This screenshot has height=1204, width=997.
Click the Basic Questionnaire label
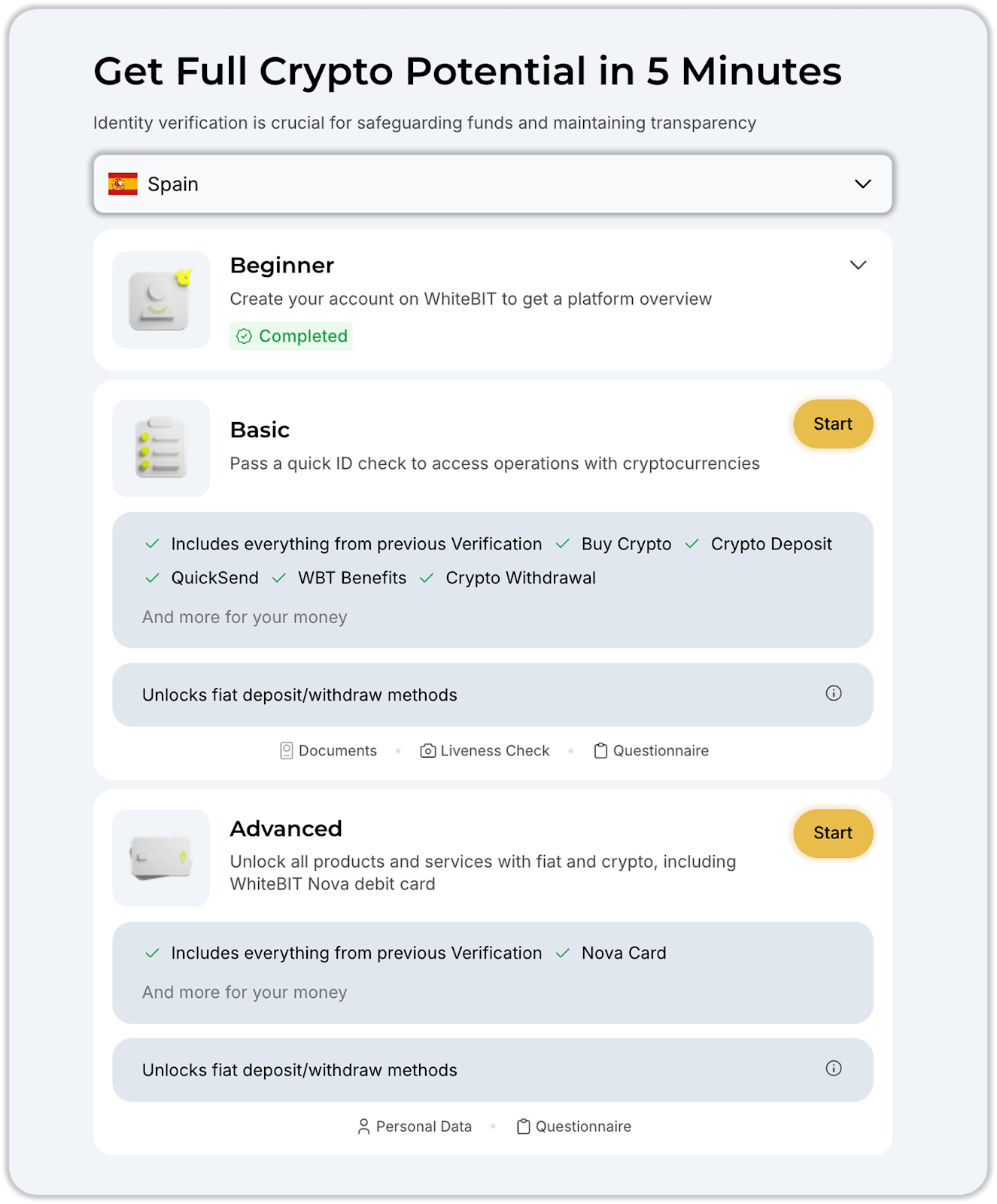coord(661,751)
